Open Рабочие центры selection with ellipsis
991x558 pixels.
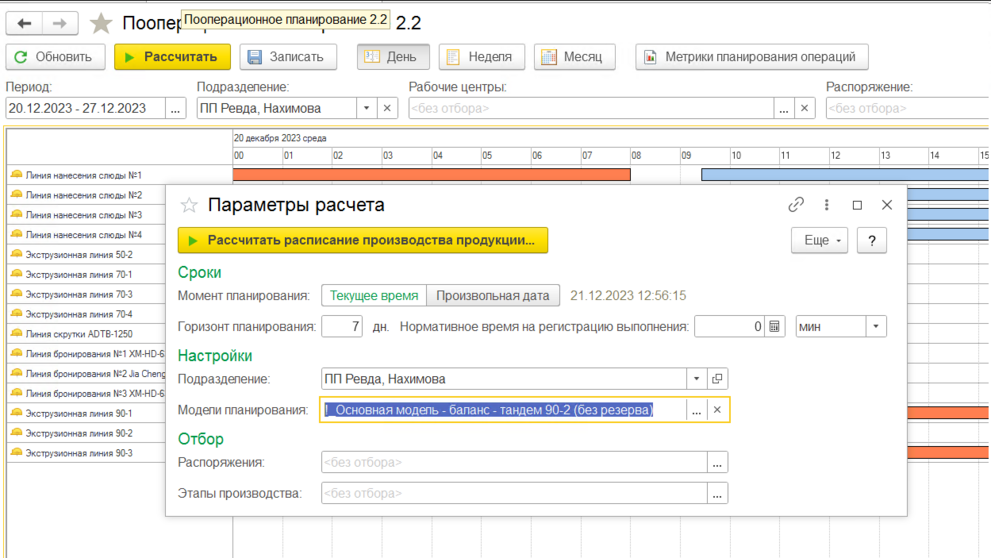click(784, 108)
